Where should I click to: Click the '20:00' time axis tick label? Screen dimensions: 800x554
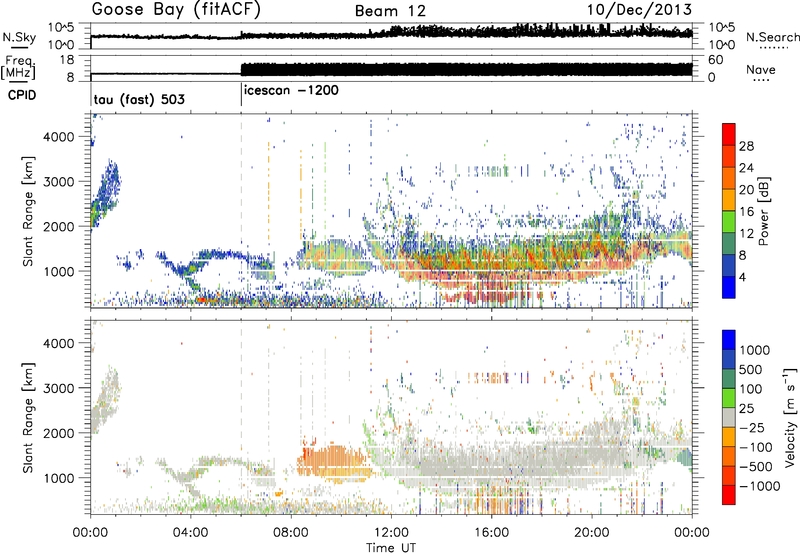(x=591, y=533)
